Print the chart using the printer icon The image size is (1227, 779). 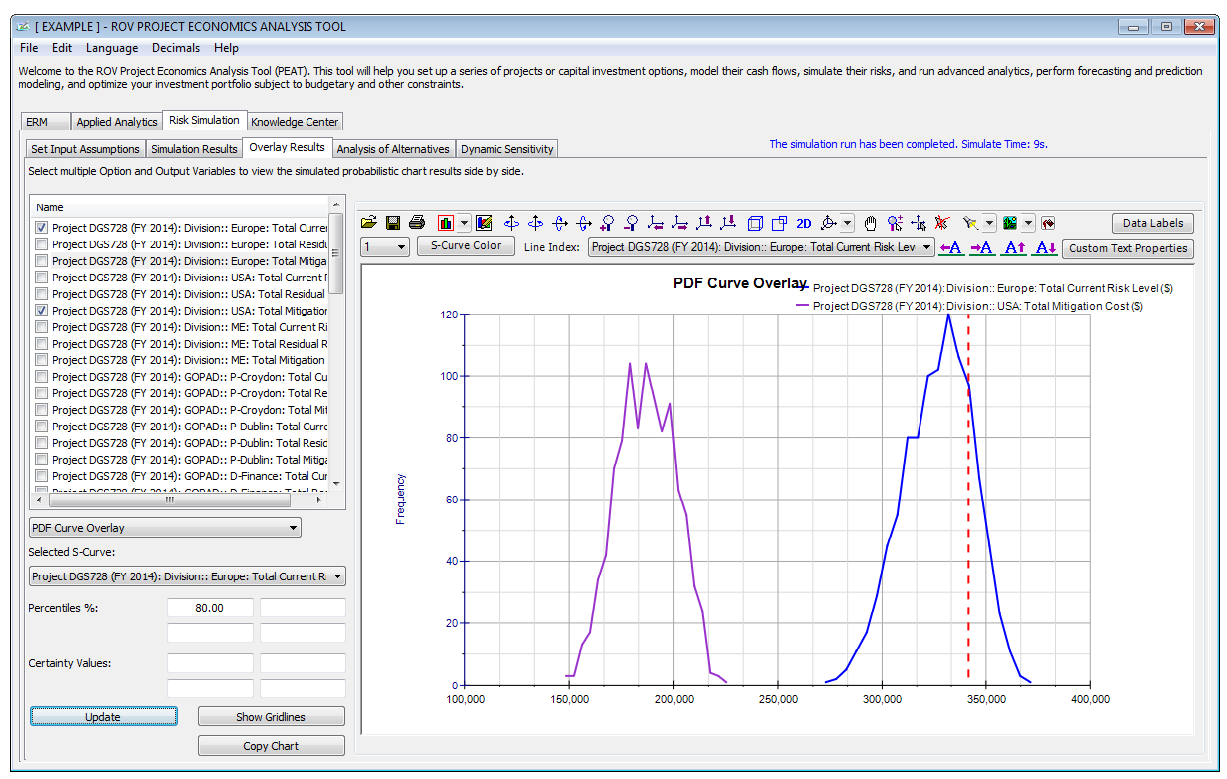(417, 223)
